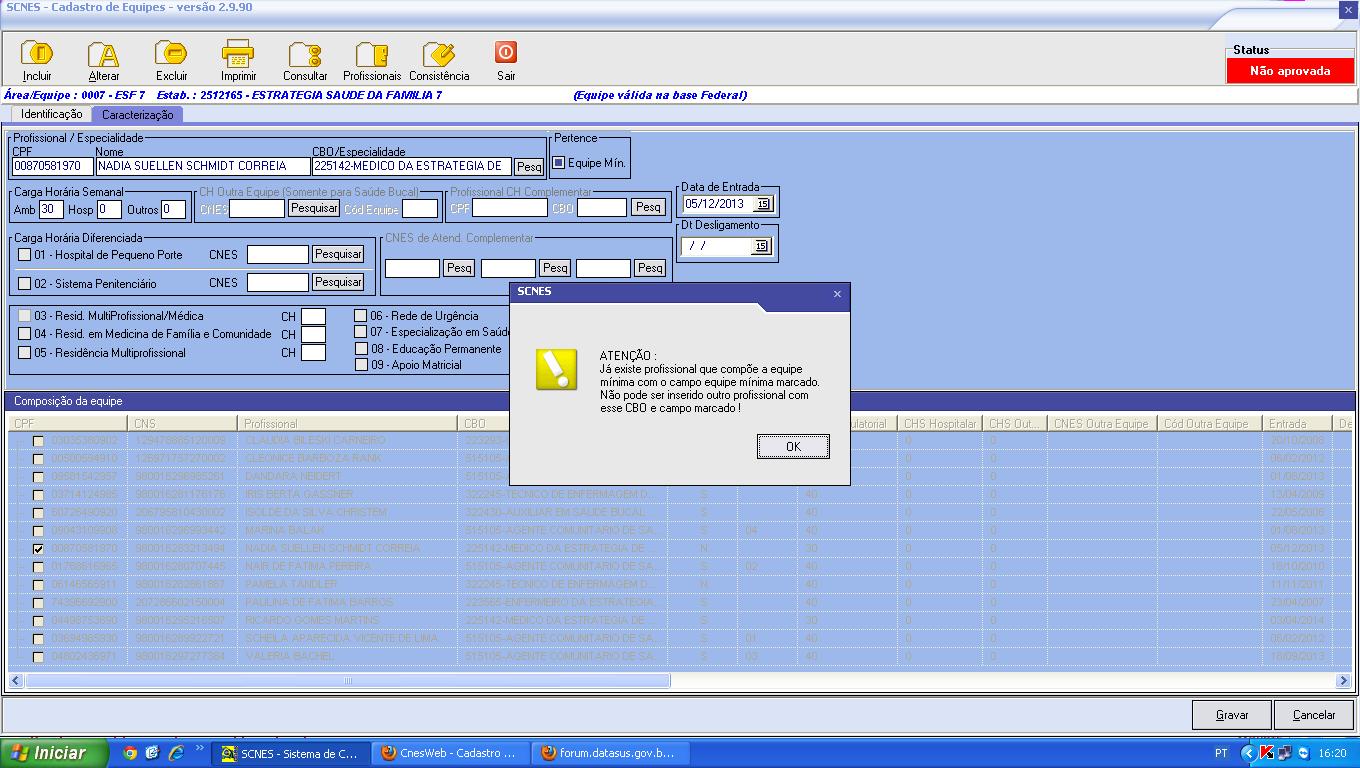Screen dimensions: 1360x768
Task: Click the Entrada column header
Action: point(1298,424)
